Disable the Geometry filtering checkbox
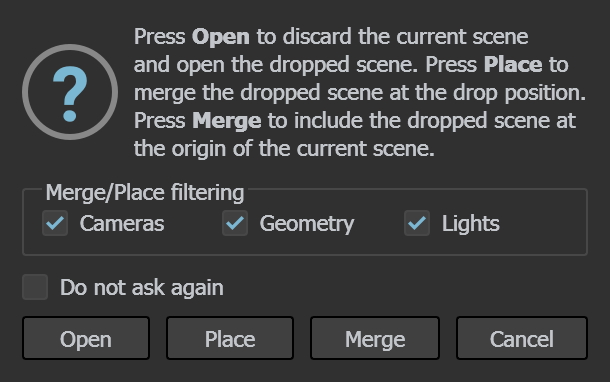The height and width of the screenshot is (382, 610). [x=235, y=223]
